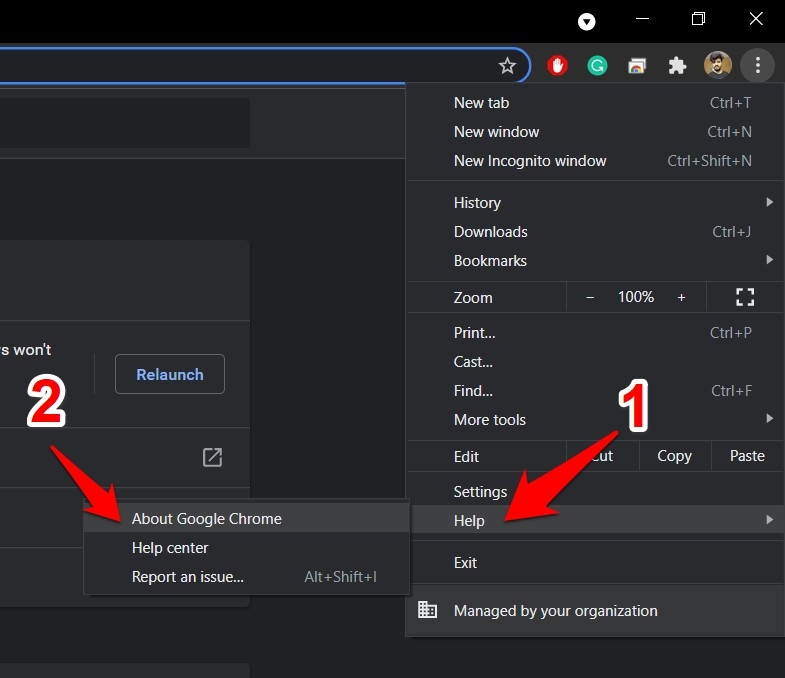Image resolution: width=785 pixels, height=678 pixels.
Task: Open the multicolor window extension icon
Action: coord(637,66)
